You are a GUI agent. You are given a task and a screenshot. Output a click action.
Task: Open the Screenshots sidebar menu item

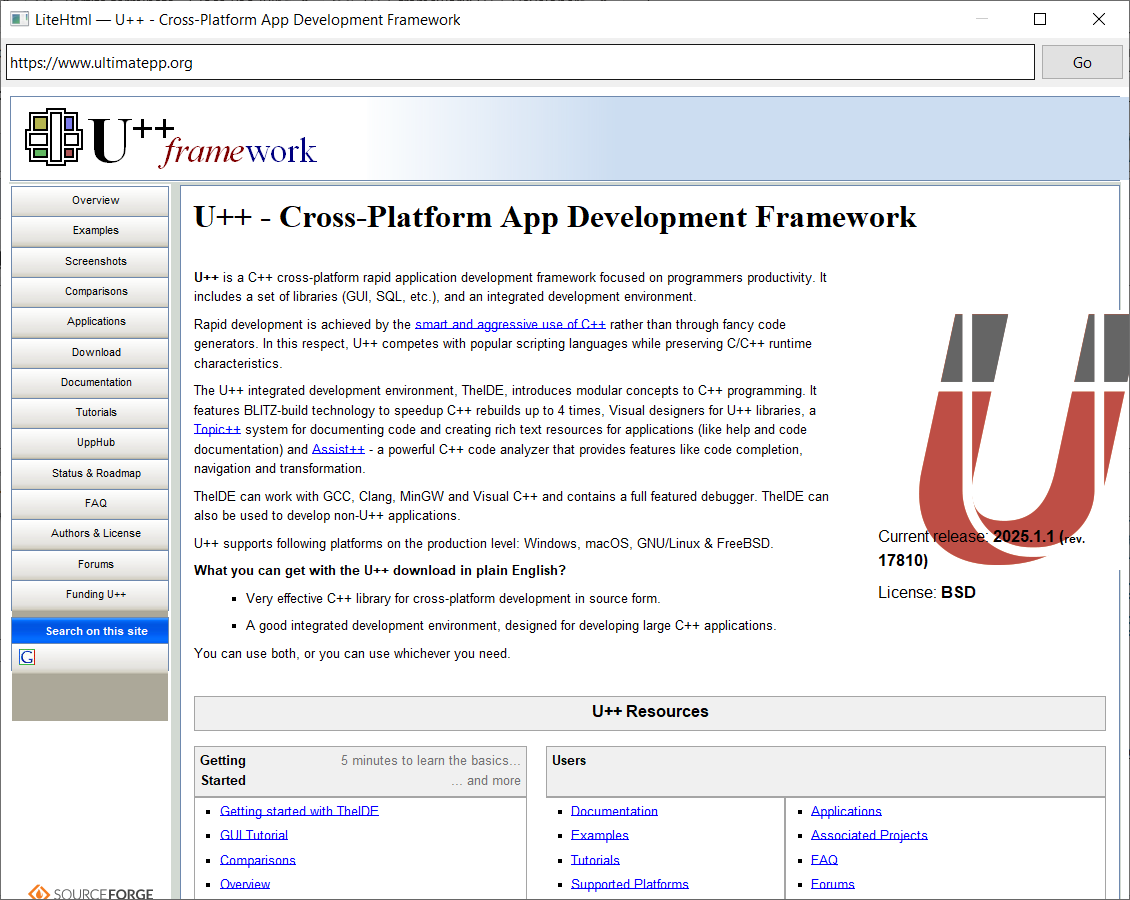(90, 261)
